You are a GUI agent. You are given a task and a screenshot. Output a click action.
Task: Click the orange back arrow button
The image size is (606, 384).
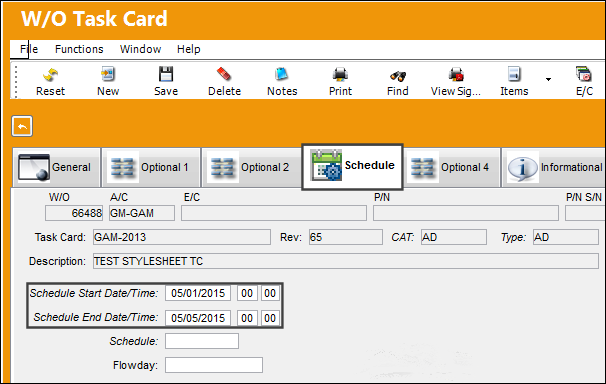click(x=22, y=126)
